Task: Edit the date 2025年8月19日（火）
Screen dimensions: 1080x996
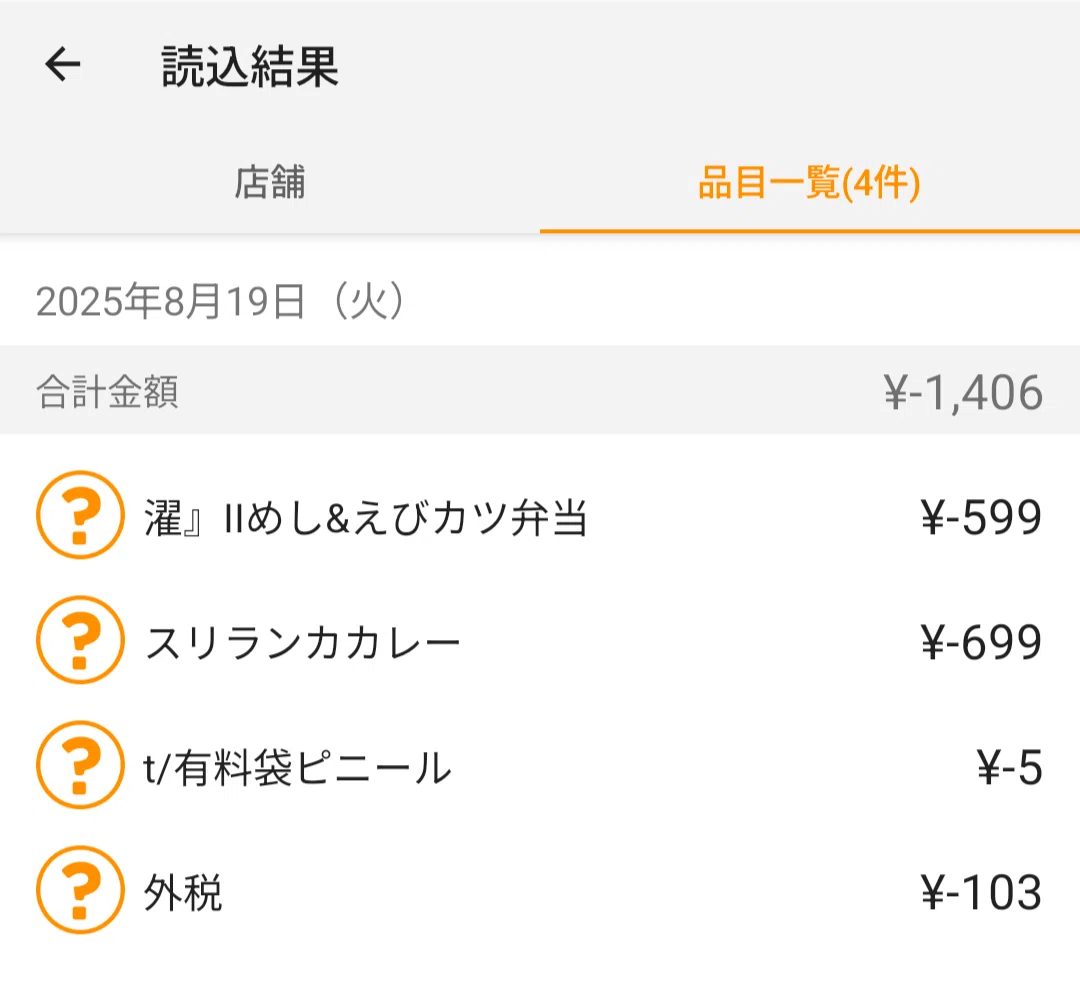Action: click(x=220, y=301)
